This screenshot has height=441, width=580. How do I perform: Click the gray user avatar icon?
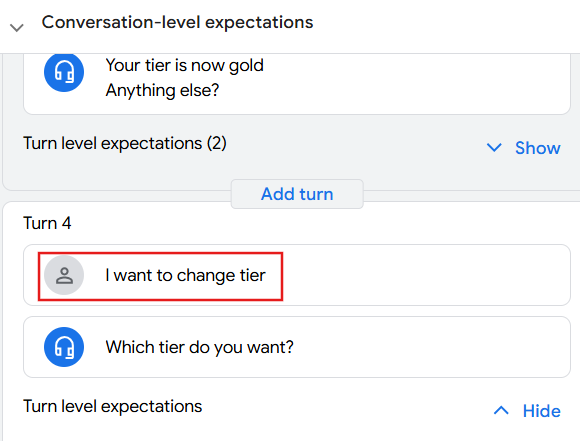(x=64, y=275)
